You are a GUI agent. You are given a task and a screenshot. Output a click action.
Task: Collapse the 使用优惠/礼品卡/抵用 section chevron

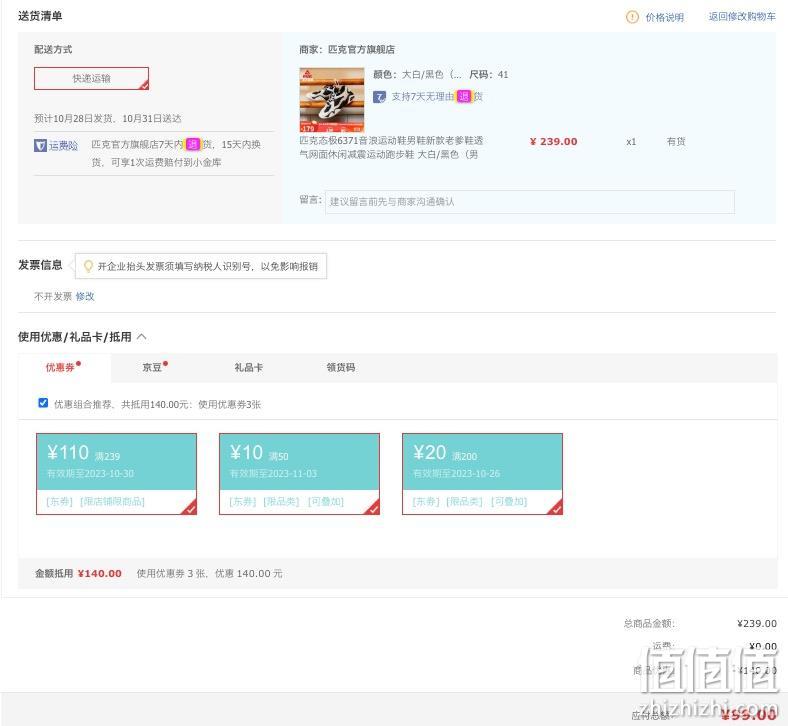point(142,337)
